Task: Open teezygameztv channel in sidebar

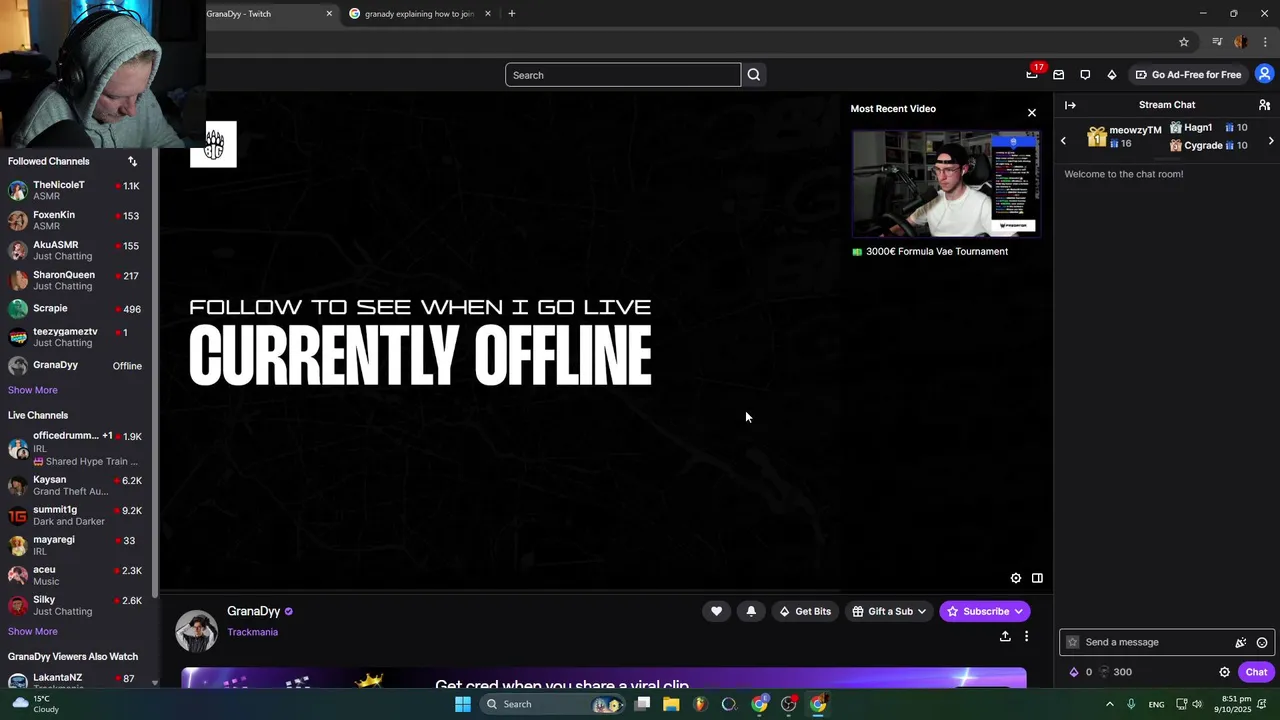Action: click(x=76, y=337)
